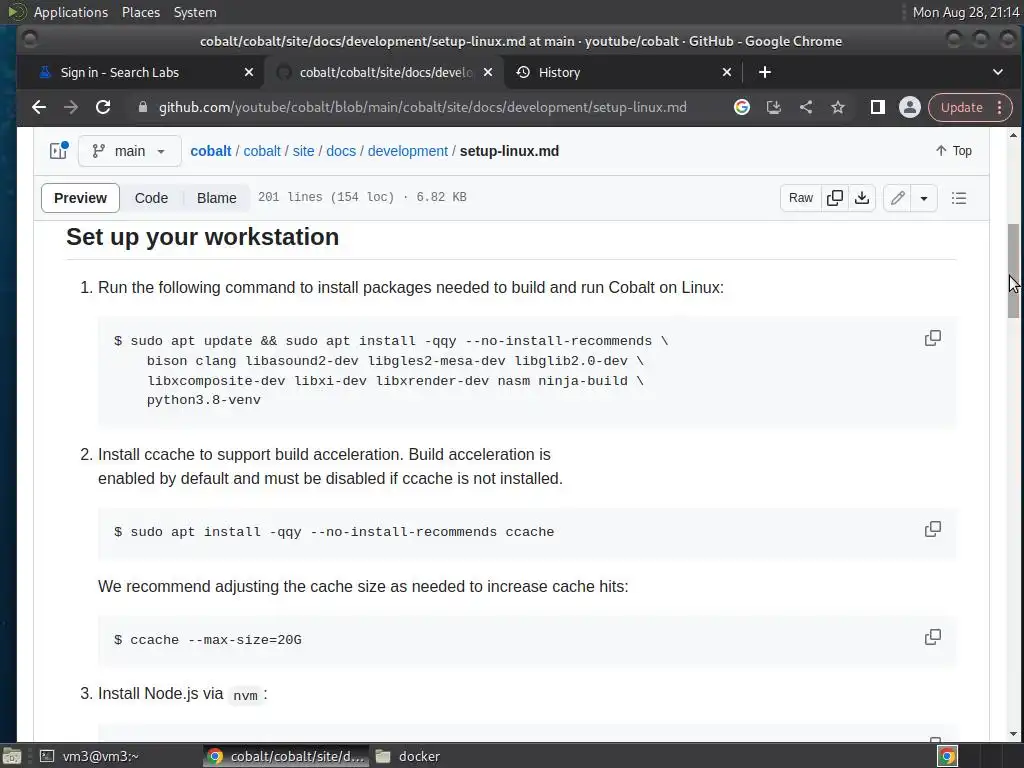
Task: Open the Applications menu
Action: pyautogui.click(x=71, y=12)
